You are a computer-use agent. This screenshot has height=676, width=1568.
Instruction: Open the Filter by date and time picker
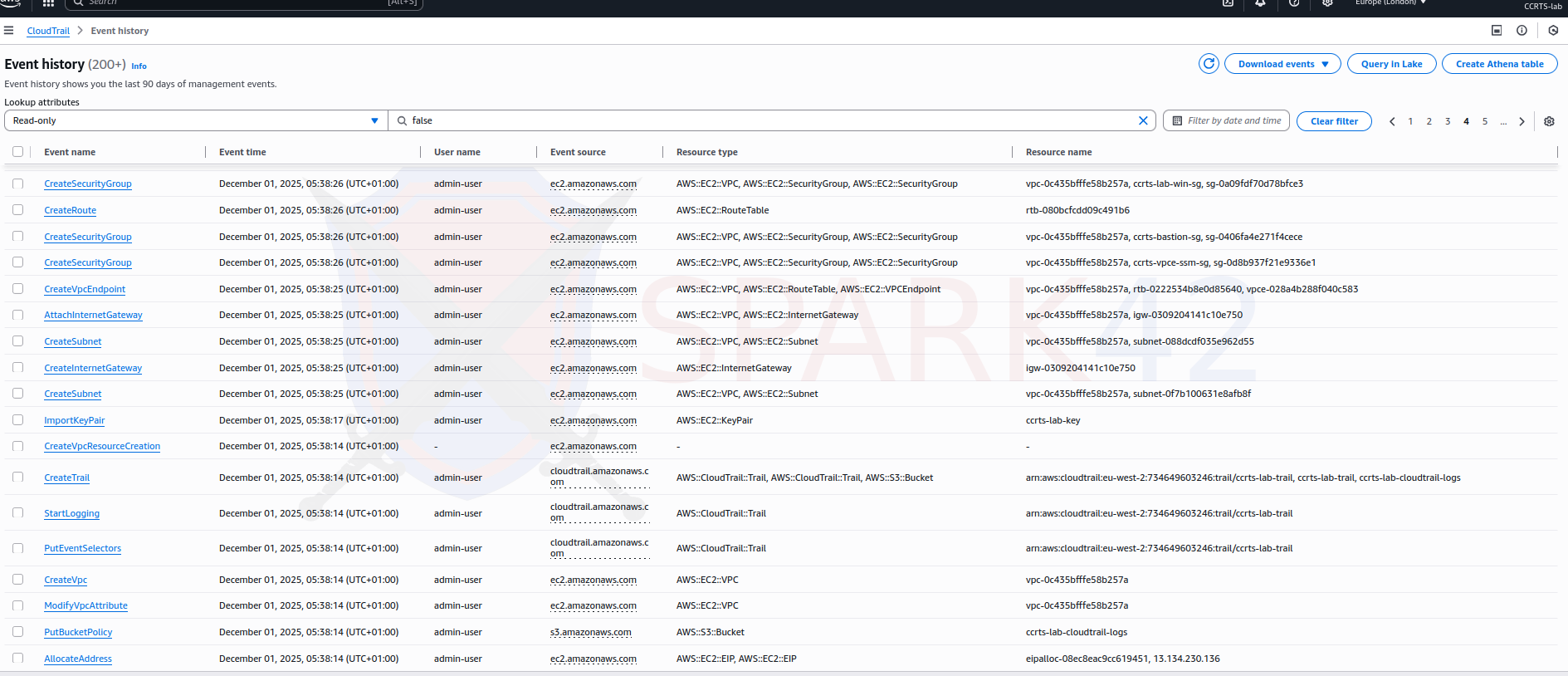pyautogui.click(x=1226, y=120)
